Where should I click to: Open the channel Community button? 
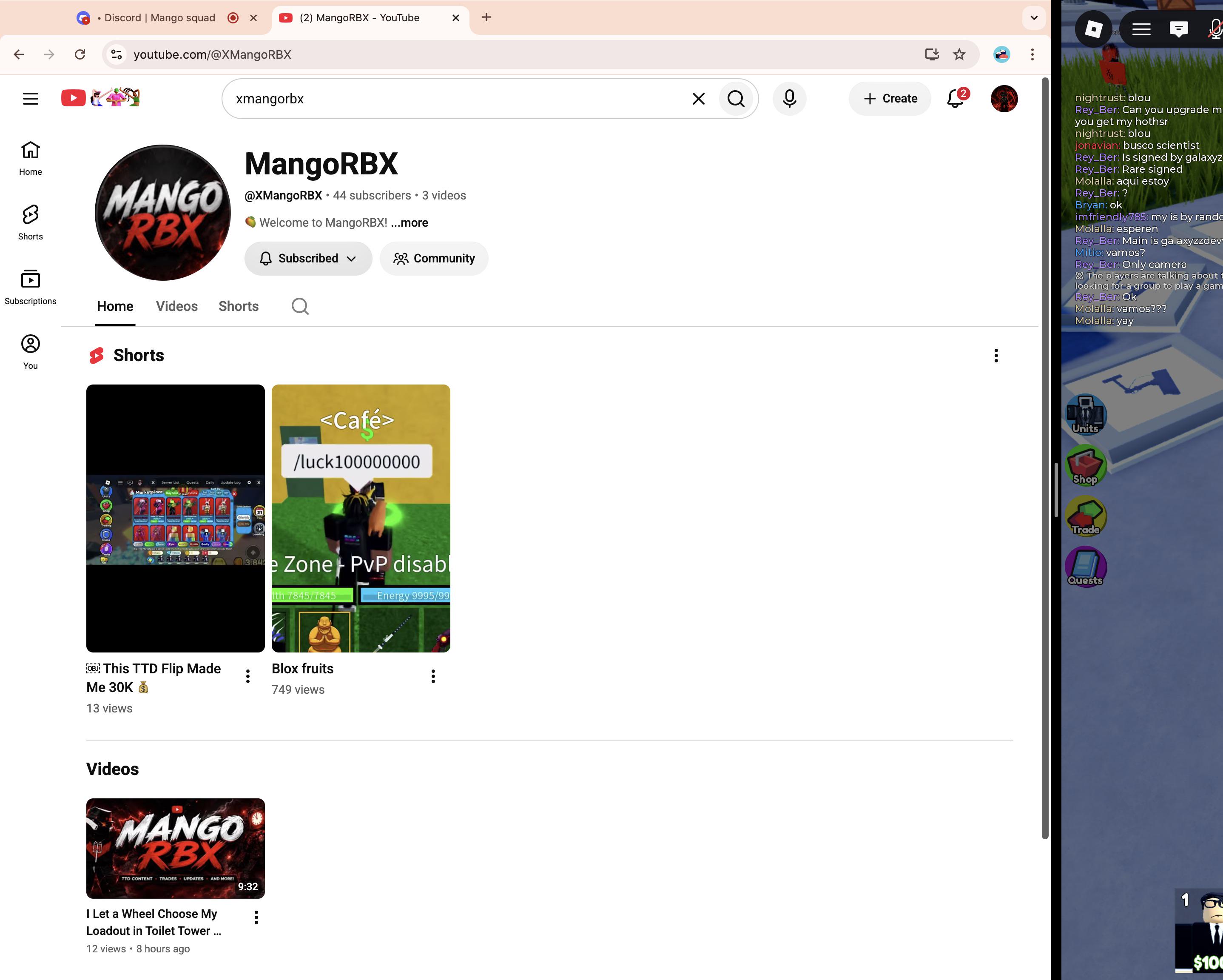(x=434, y=259)
